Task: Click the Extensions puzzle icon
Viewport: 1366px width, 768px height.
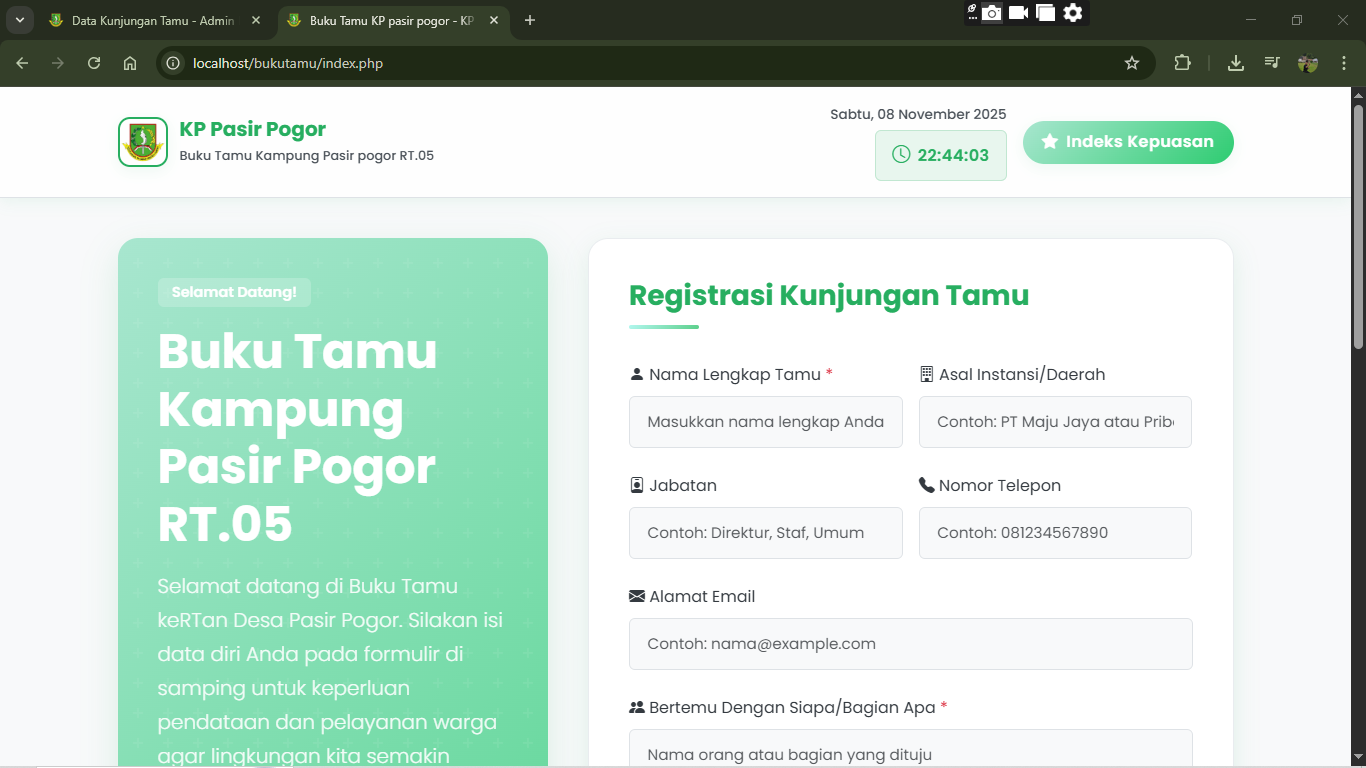Action: 1183,62
